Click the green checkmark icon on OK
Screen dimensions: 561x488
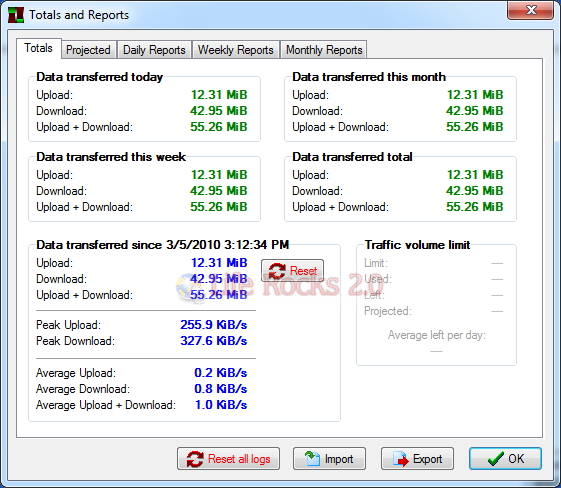click(x=495, y=459)
